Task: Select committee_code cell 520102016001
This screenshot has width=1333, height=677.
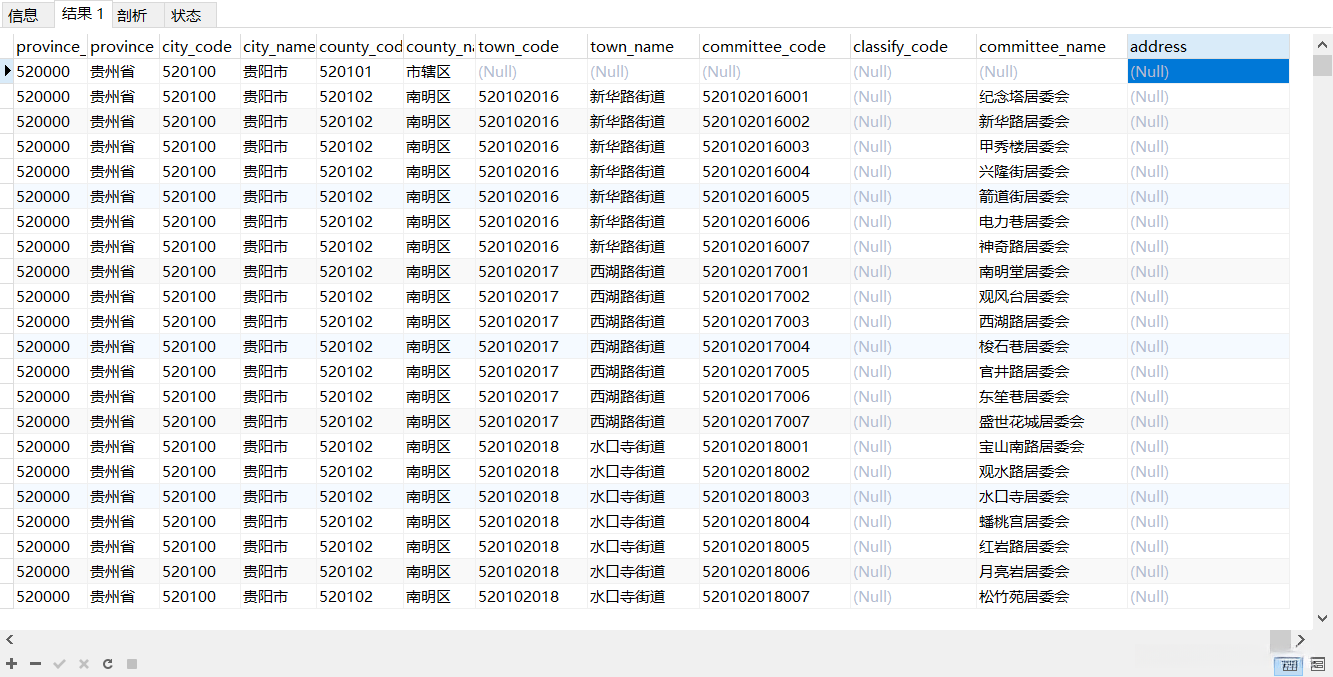Action: click(x=775, y=96)
